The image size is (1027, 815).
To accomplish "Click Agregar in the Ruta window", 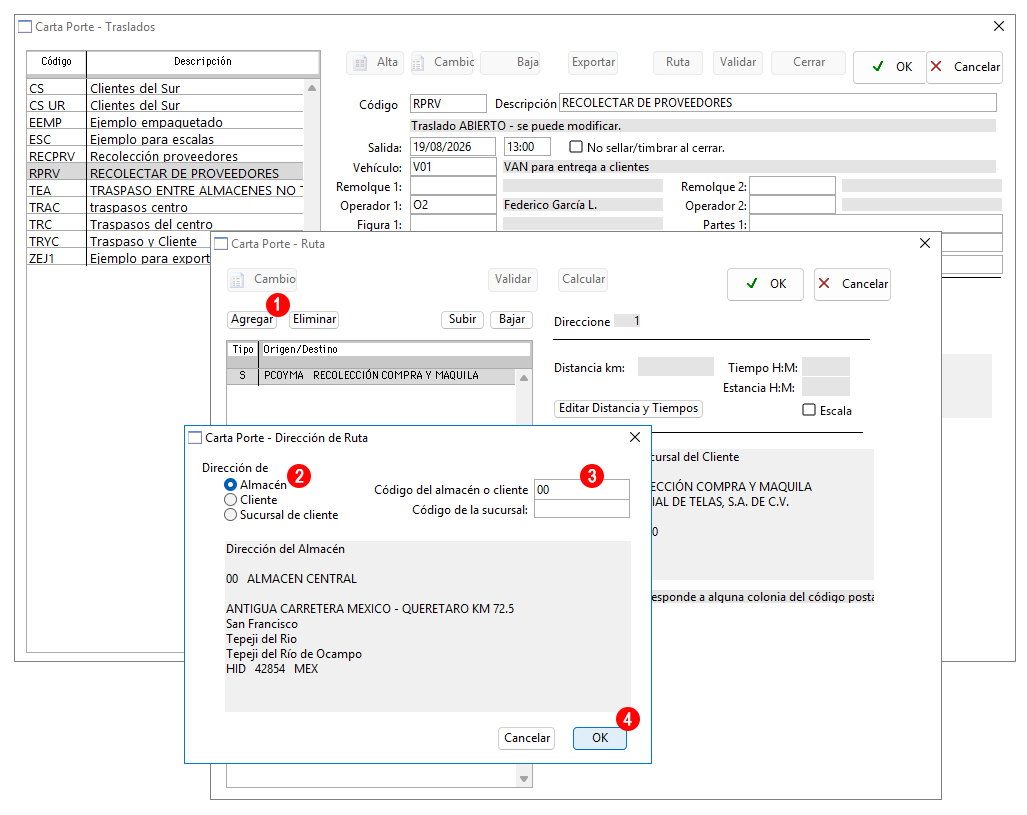I will click(x=252, y=319).
